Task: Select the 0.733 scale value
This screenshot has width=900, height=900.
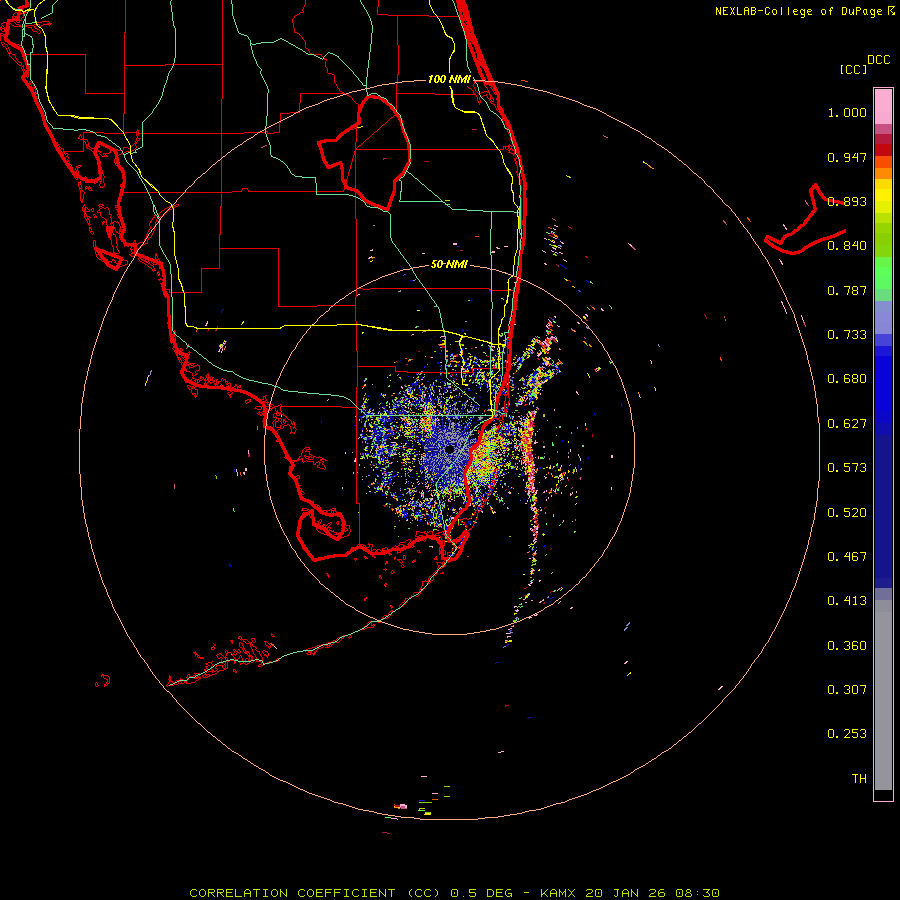Action: [847, 335]
